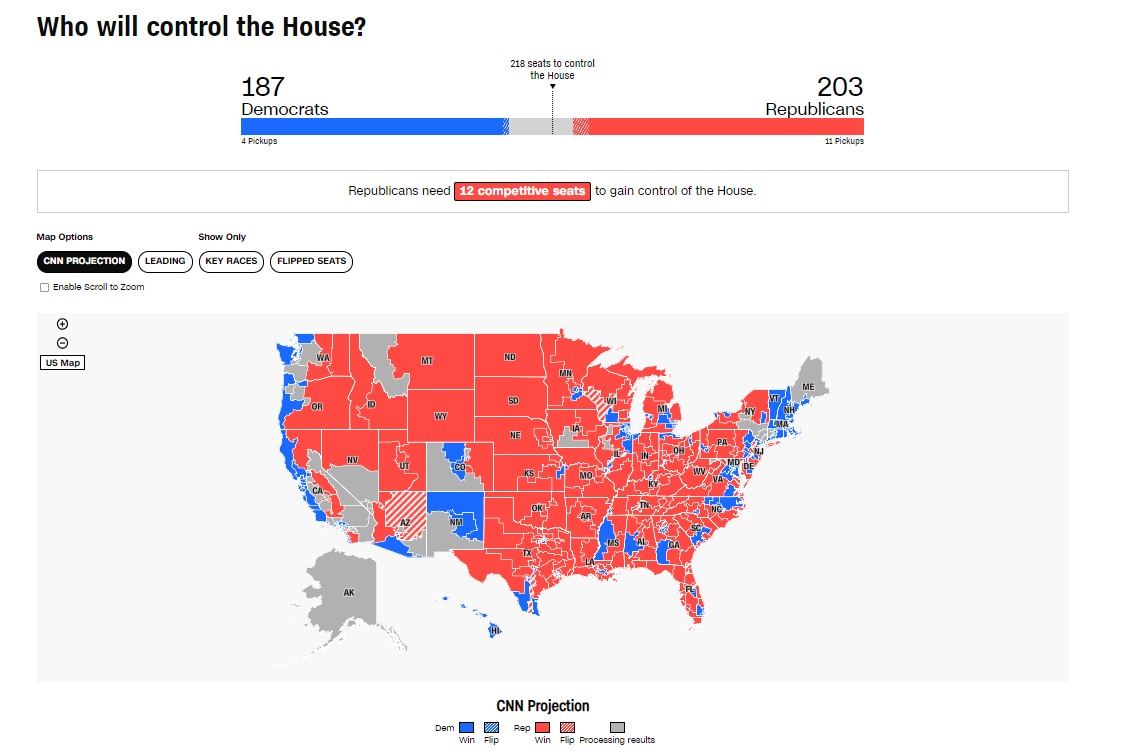1123x756 pixels.
Task: Select the CNN Projection map option
Action: pos(85,262)
